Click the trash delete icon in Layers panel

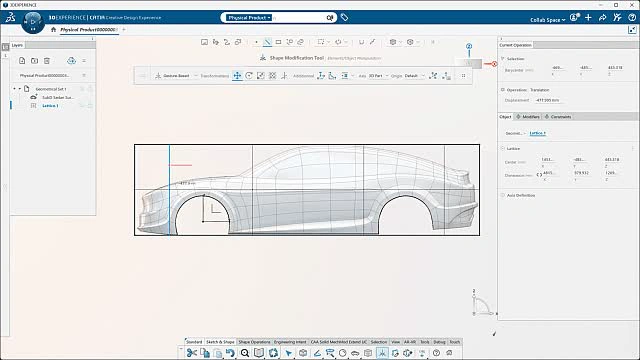(x=47, y=61)
